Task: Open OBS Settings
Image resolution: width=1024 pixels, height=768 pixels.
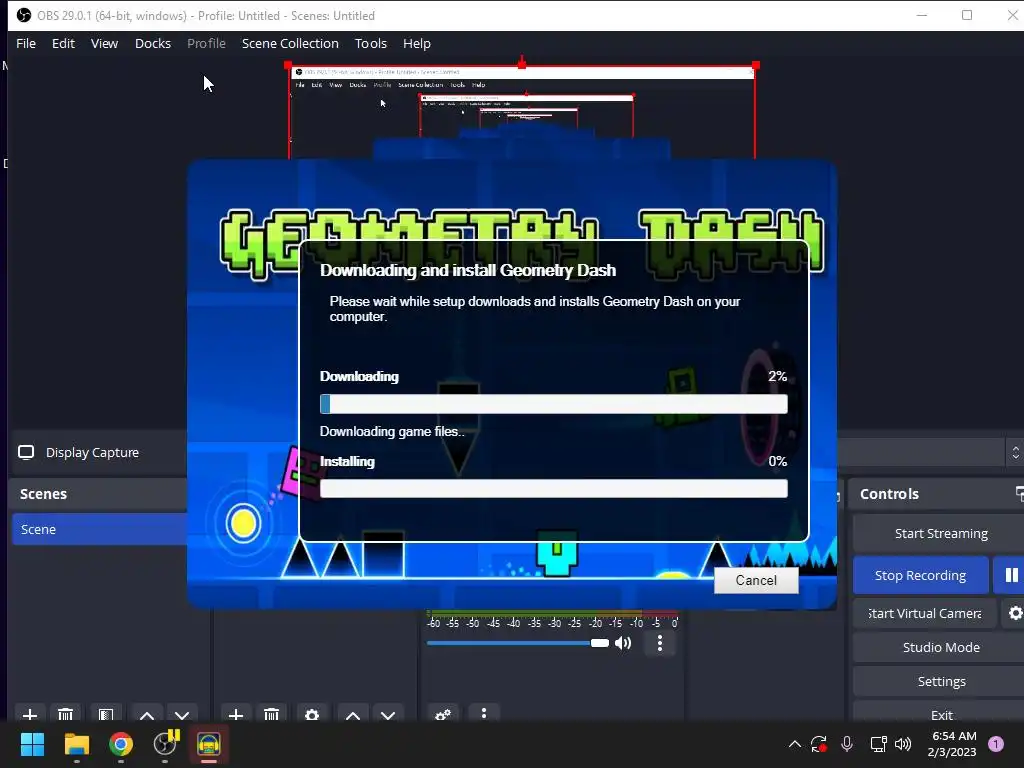Action: coord(939,681)
